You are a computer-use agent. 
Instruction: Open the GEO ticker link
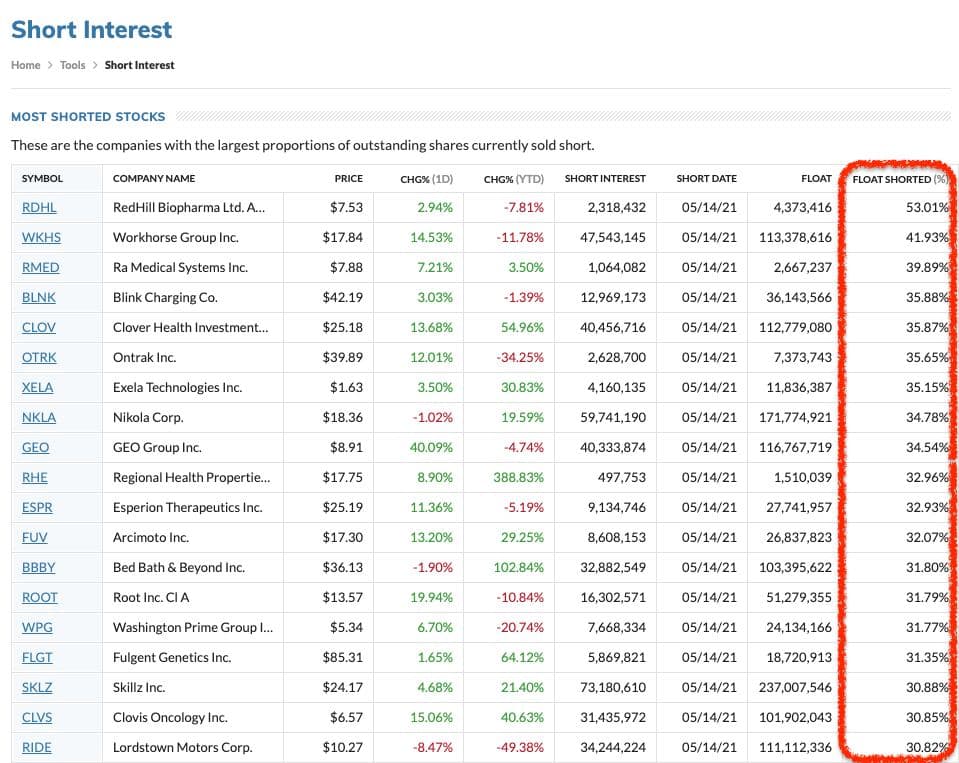tap(35, 447)
